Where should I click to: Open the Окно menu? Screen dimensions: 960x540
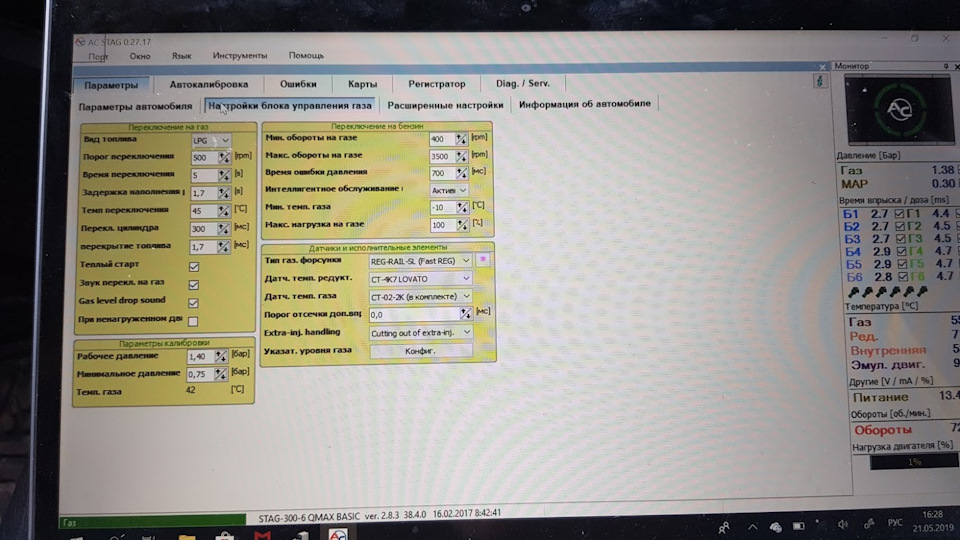[x=140, y=56]
